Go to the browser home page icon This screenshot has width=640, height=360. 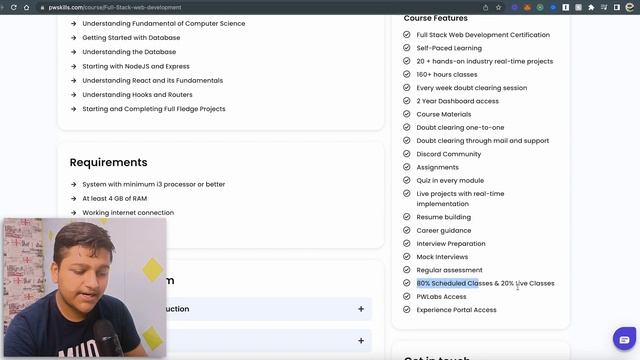coord(27,7)
